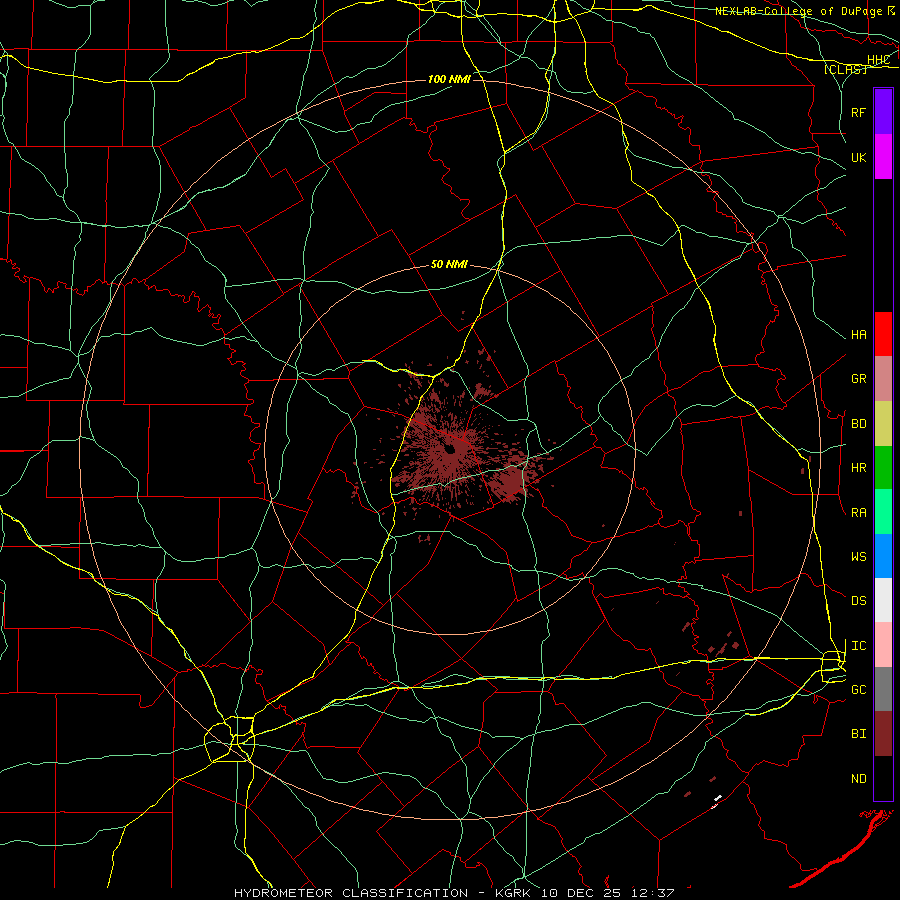Click the BI dark red legend swatch
Screen dimensions: 900x900
click(883, 734)
